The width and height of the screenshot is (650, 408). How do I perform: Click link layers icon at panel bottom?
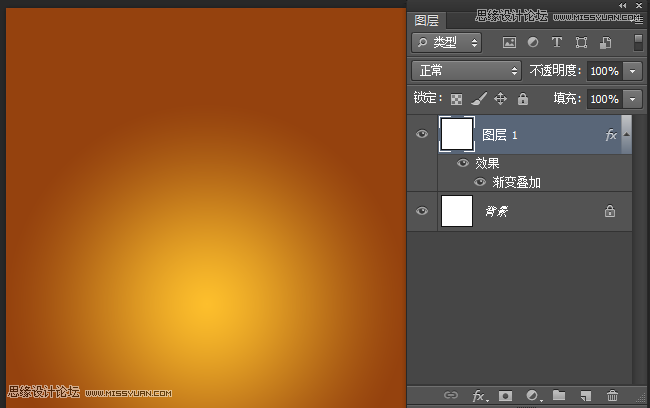[x=451, y=395]
